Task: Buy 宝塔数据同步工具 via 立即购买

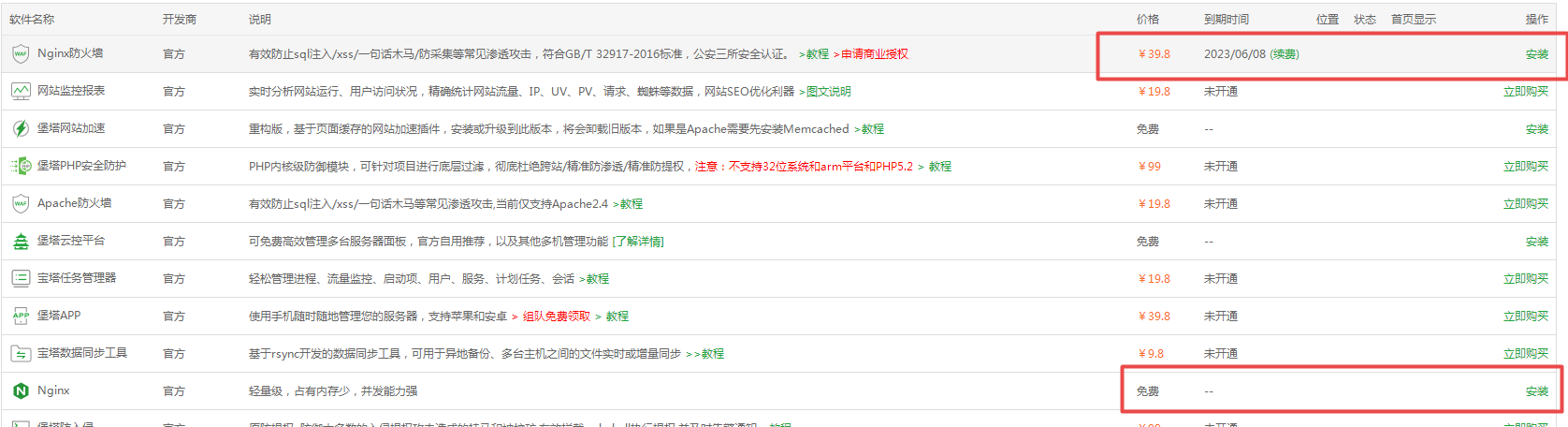Action: pos(1526,354)
